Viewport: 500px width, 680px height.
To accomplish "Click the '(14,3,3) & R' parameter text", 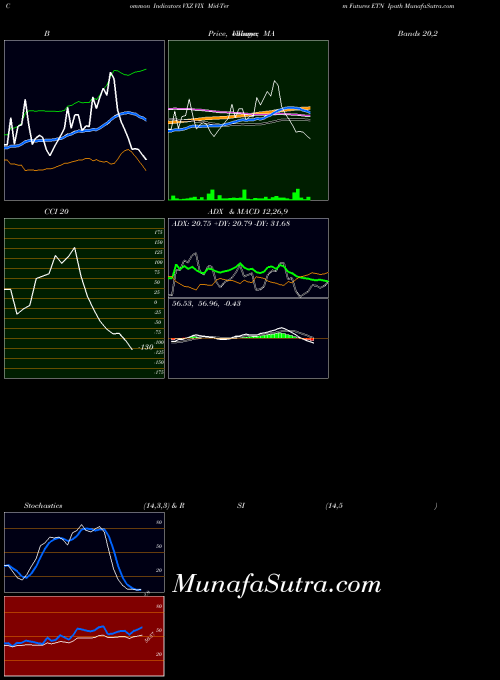I will pos(164,506).
